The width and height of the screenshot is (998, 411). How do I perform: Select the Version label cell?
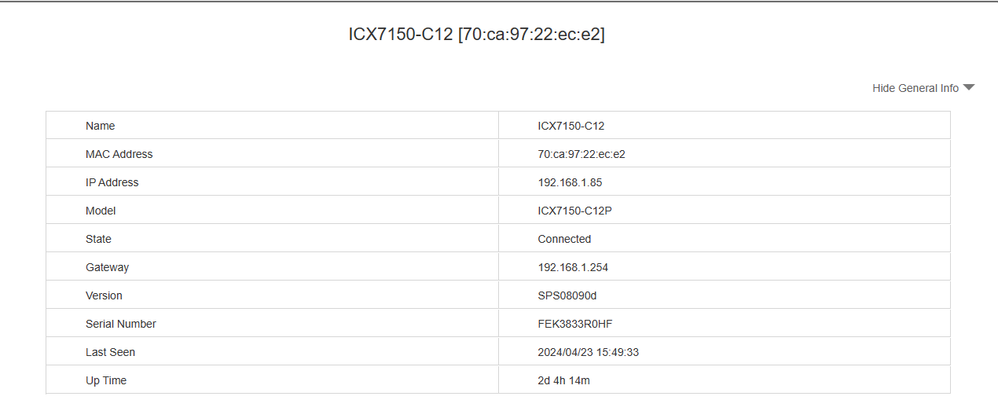coord(106,296)
